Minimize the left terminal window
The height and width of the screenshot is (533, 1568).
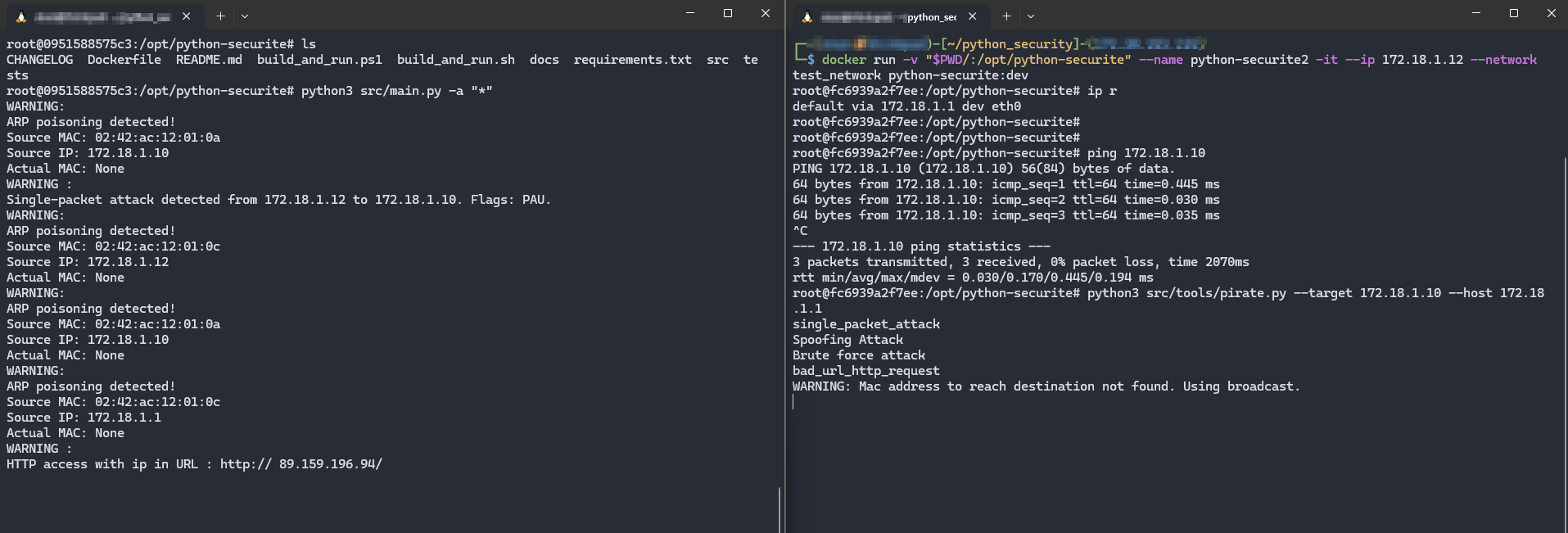point(690,13)
